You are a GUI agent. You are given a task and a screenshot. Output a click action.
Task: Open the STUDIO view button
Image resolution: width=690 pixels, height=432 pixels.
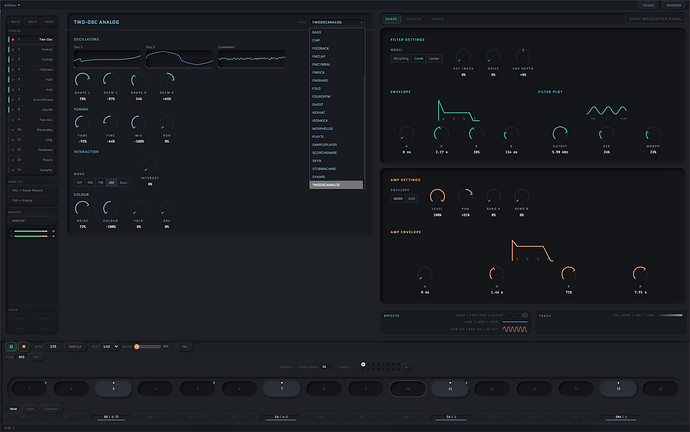tap(648, 5)
